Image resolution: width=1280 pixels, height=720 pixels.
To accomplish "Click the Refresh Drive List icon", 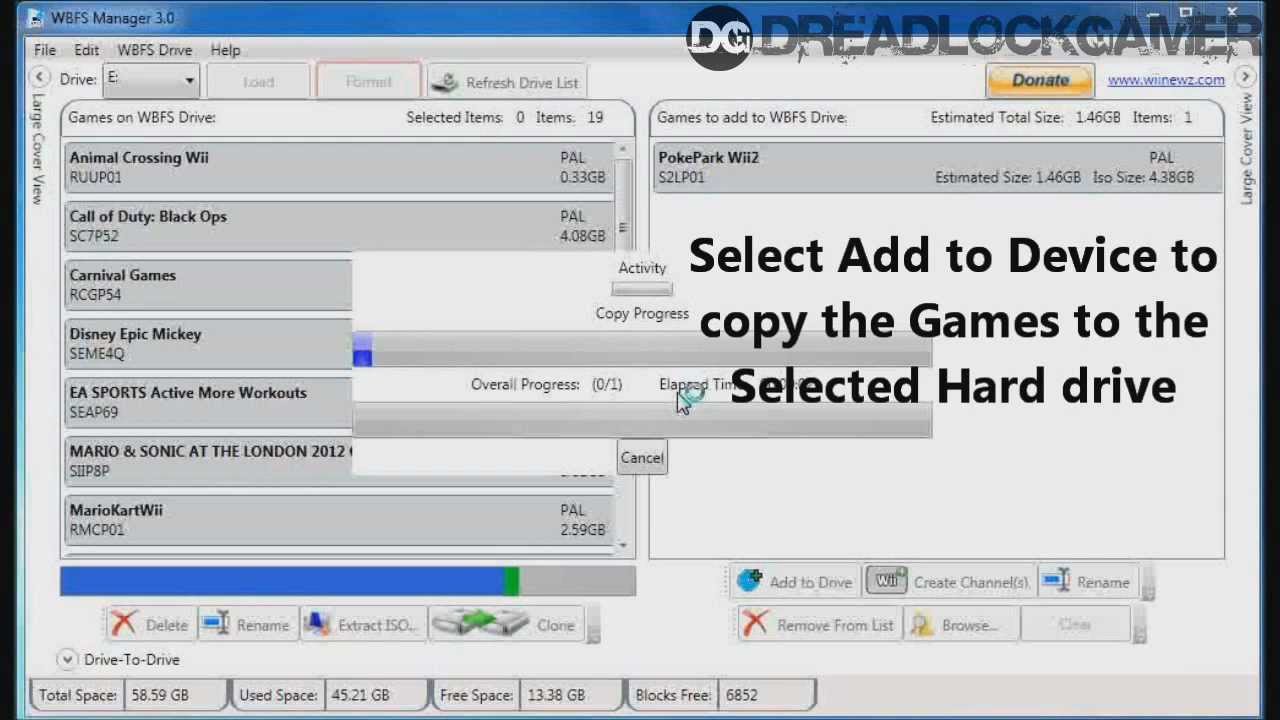I will tap(447, 83).
